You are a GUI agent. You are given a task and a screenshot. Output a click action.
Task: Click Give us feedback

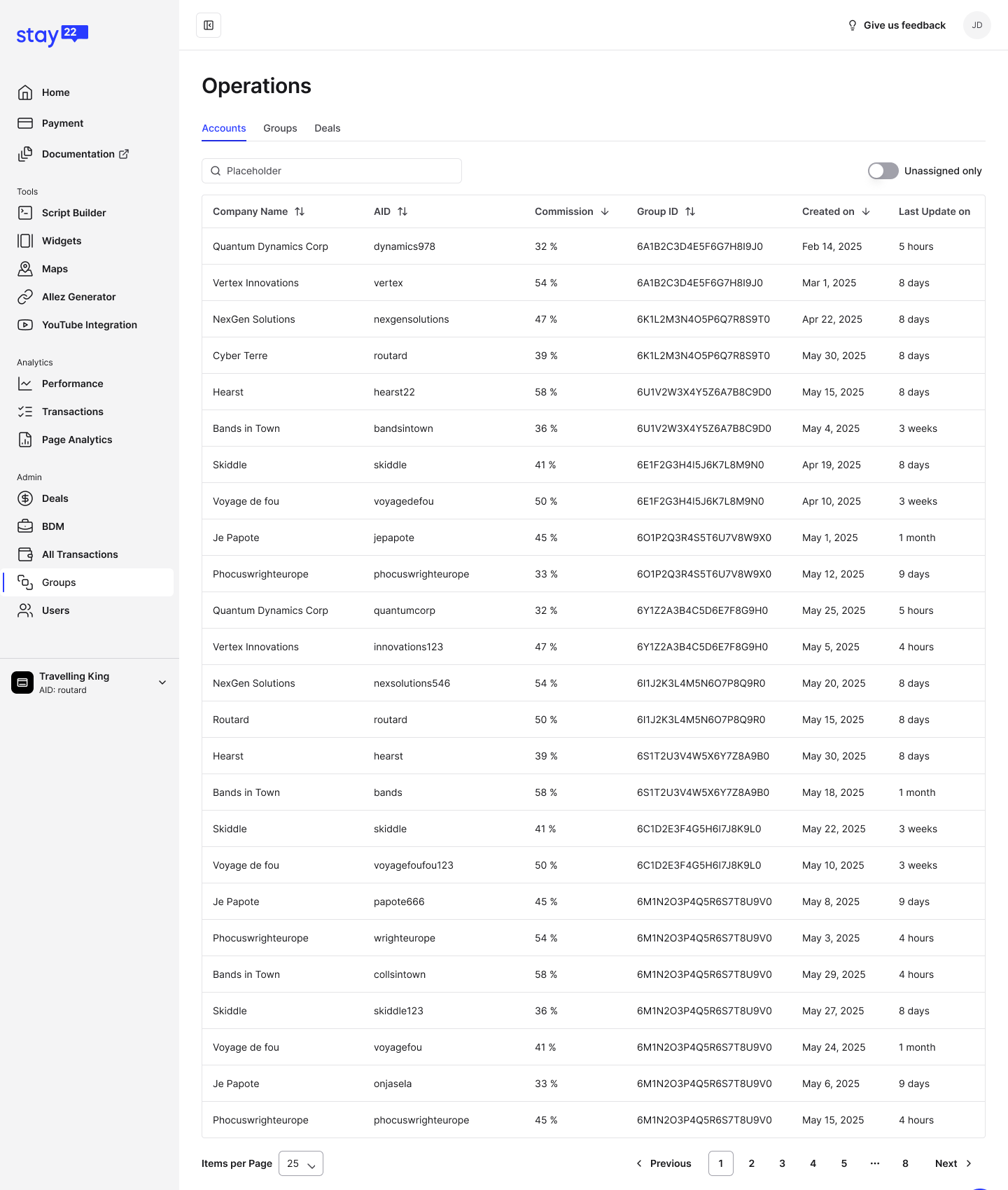point(896,25)
